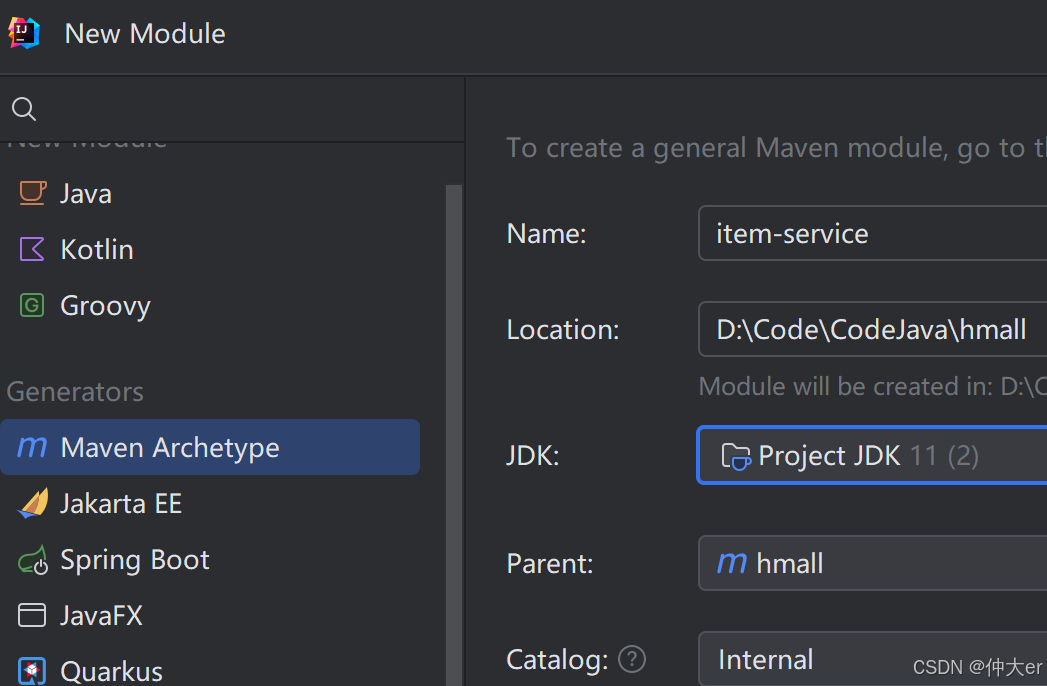Click the Maven Archetype m icon
This screenshot has height=686, width=1047.
(32, 447)
